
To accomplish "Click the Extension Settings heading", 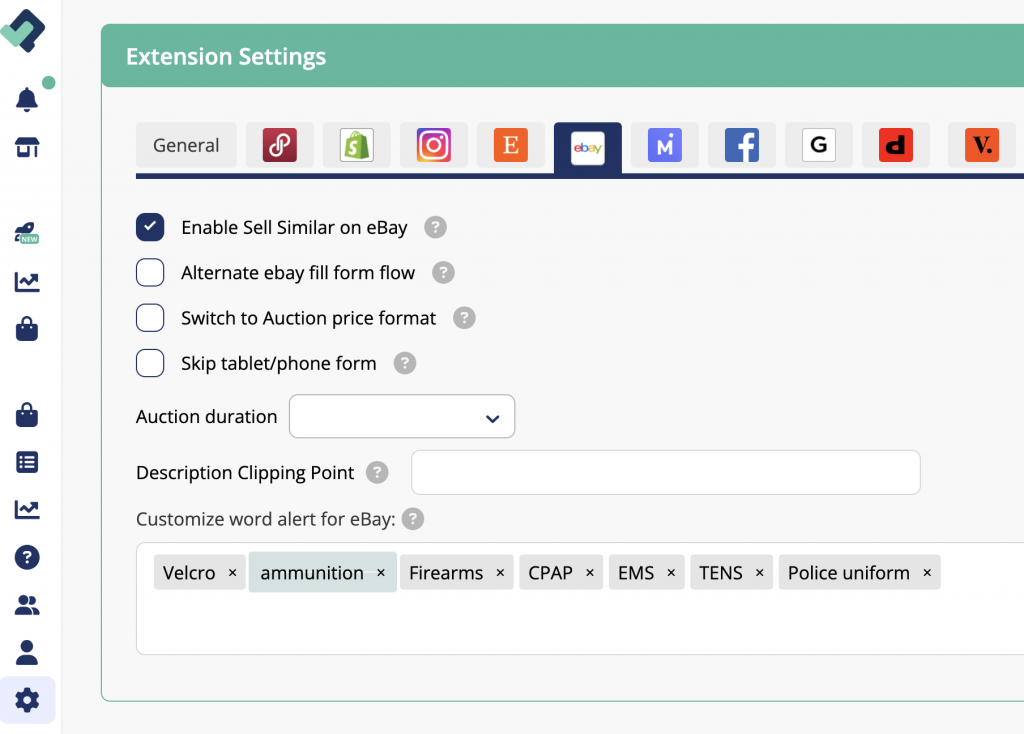I will [226, 57].
